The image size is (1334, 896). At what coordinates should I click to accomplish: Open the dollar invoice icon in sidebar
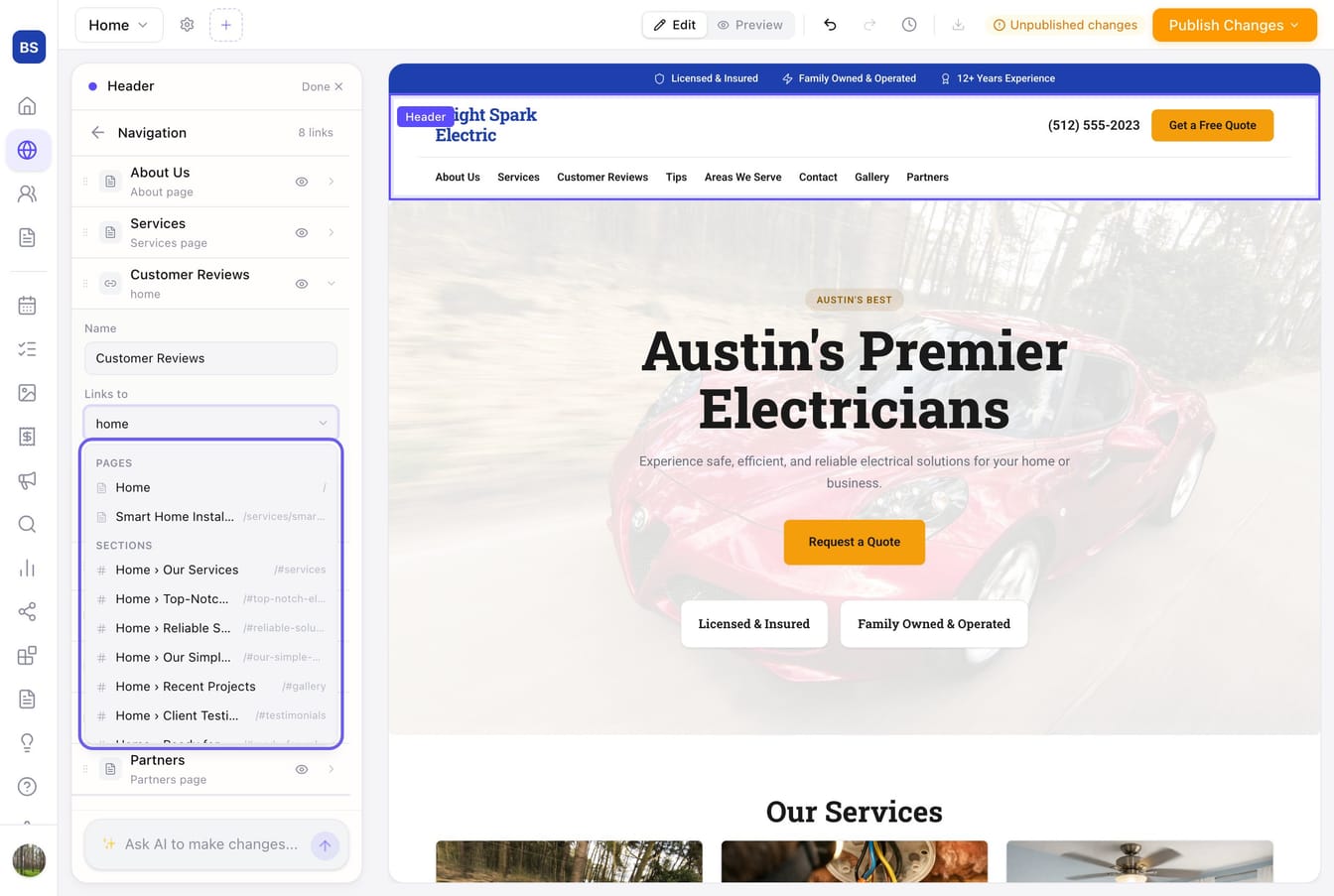coord(28,437)
